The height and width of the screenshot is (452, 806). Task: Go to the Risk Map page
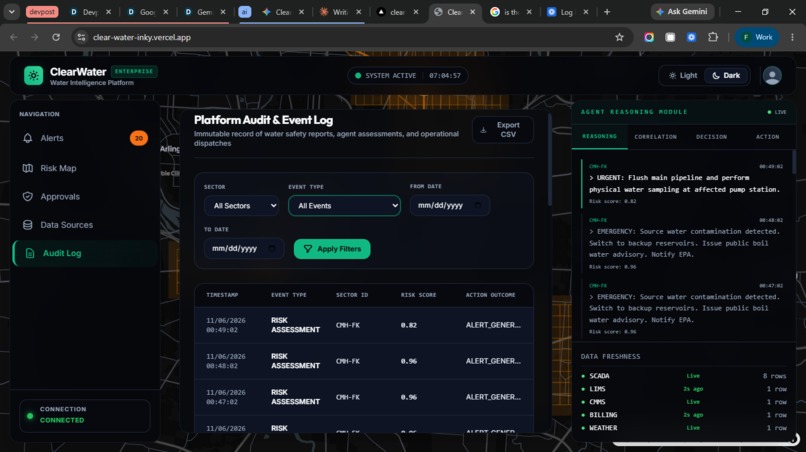tap(85, 168)
